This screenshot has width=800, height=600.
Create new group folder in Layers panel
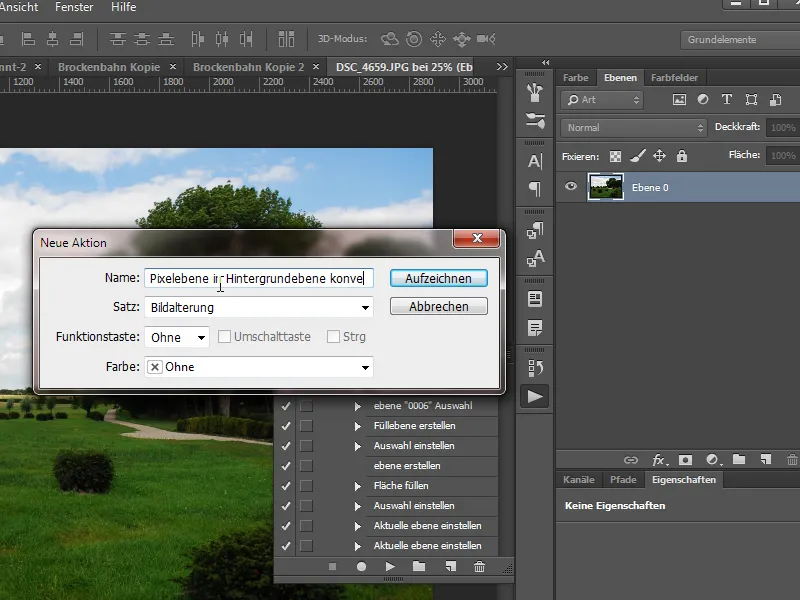739,459
